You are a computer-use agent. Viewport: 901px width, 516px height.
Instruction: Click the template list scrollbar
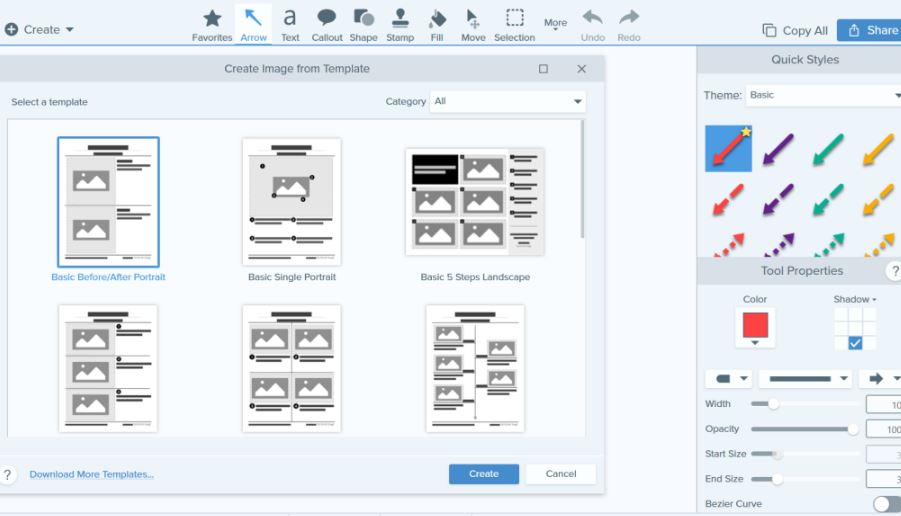(582, 179)
